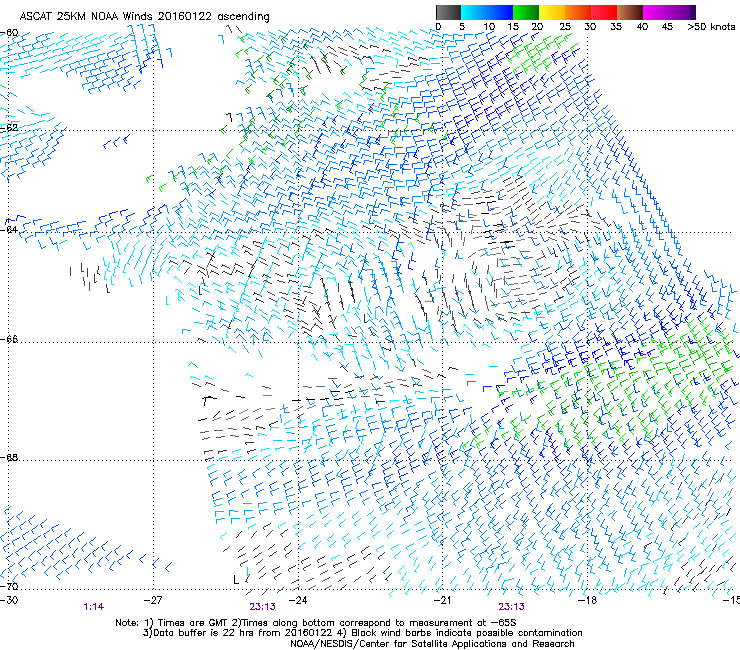The image size is (740, 650).
Task: Select the red 30-35 knots color bar segment
Action: [604, 12]
